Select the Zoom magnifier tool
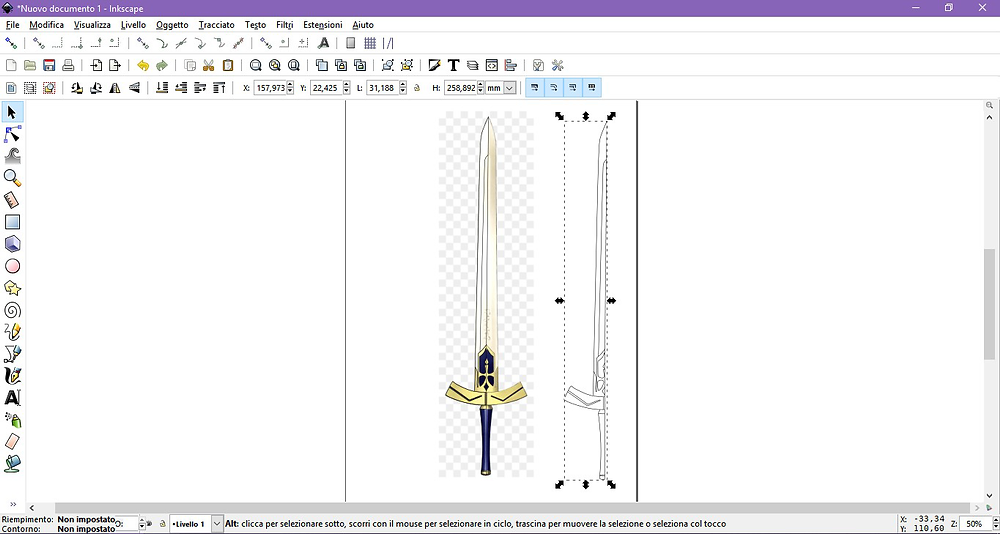Image resolution: width=1000 pixels, height=534 pixels. [x=12, y=178]
